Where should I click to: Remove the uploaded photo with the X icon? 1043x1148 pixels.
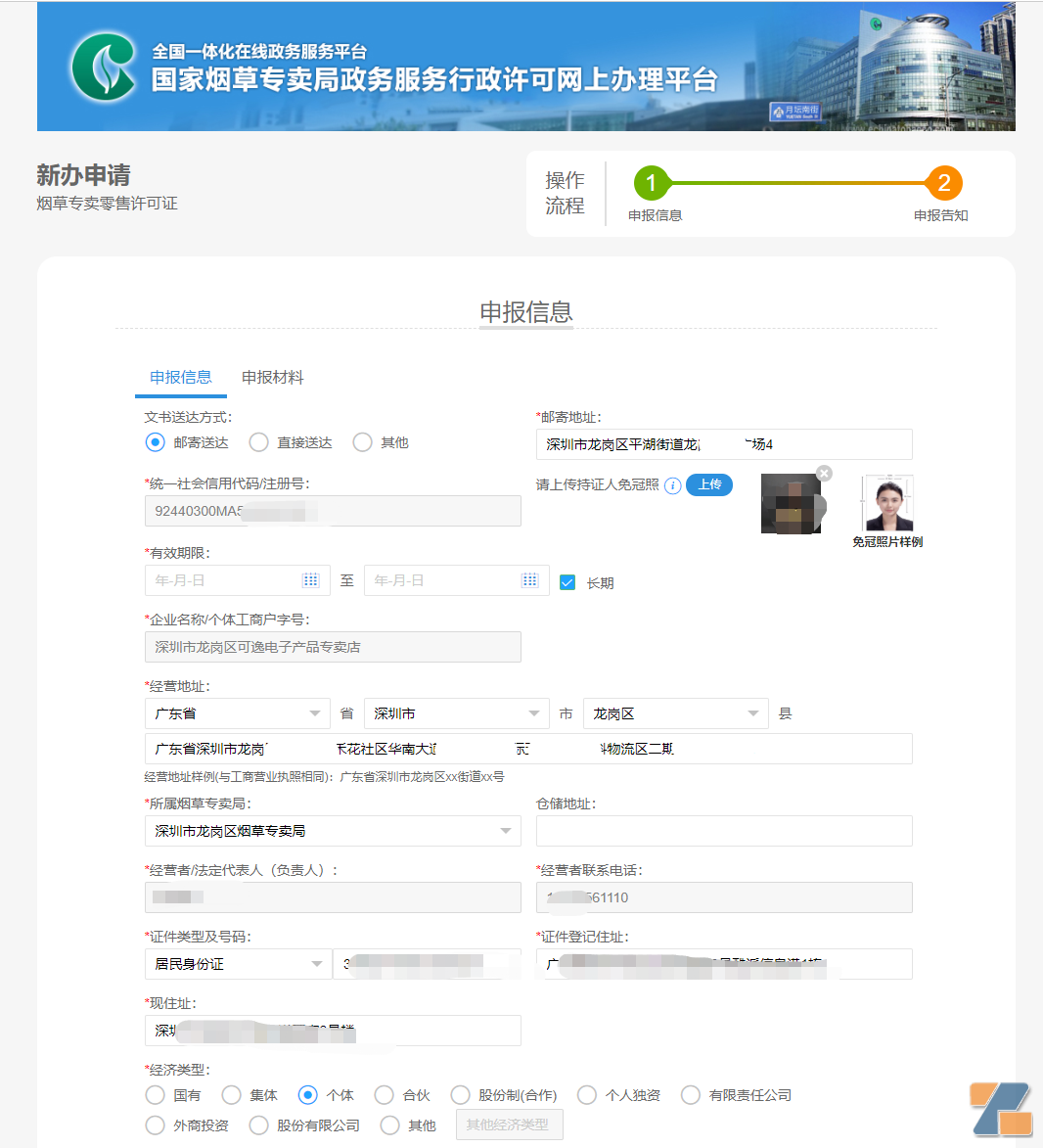(823, 473)
